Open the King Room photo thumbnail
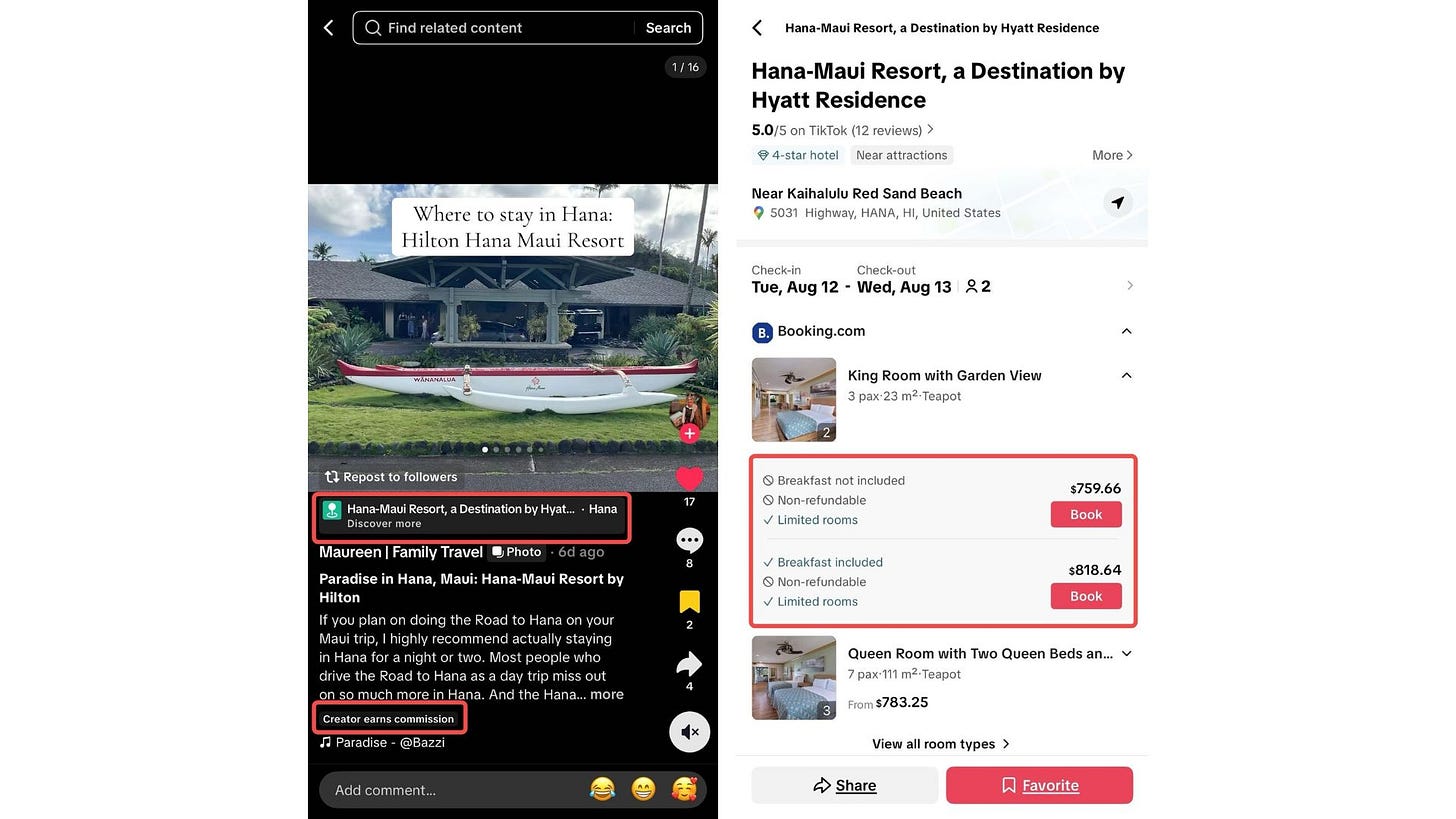The height and width of the screenshot is (819, 1456). point(794,400)
